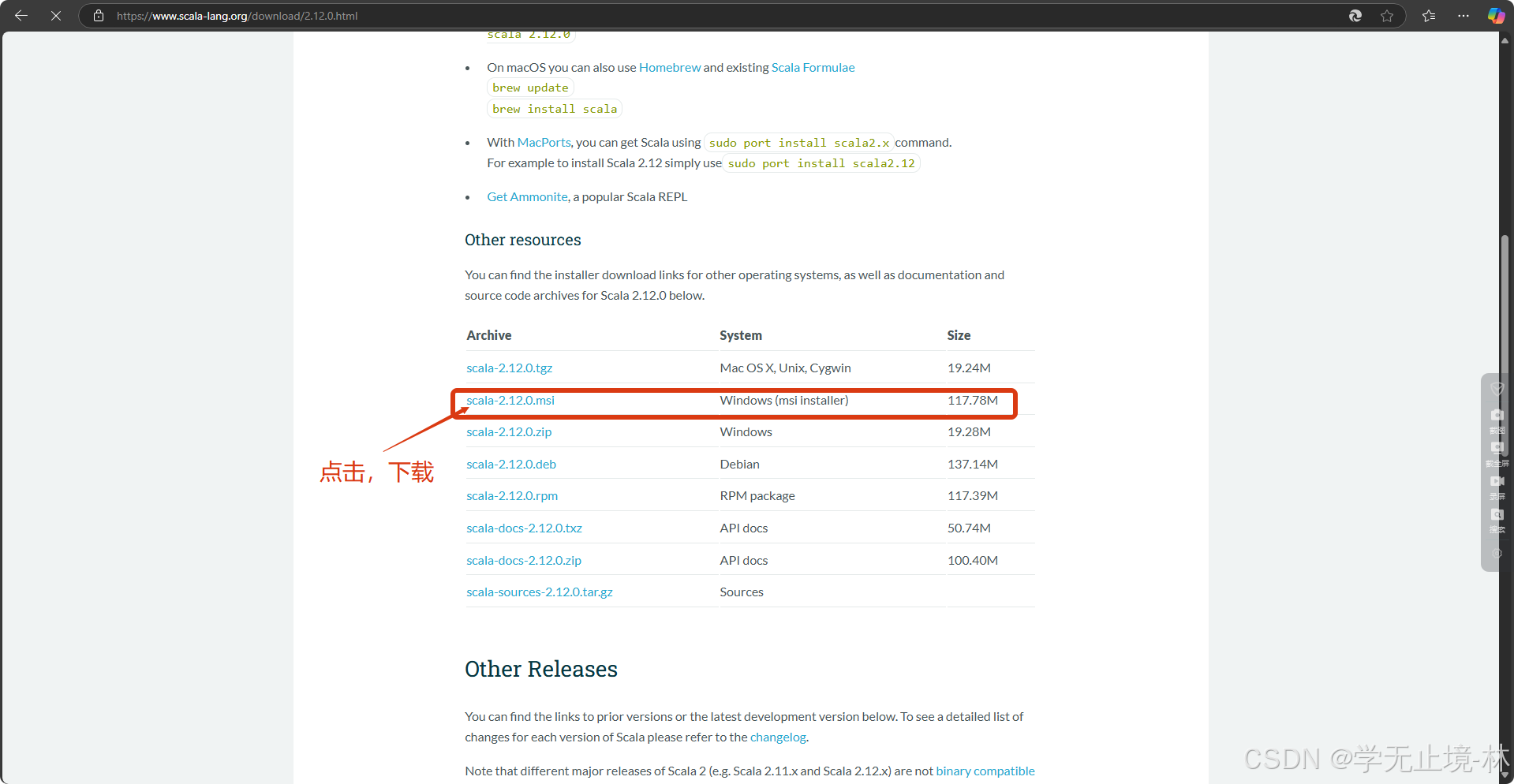Download scala-2.12.0.rpm

point(512,496)
